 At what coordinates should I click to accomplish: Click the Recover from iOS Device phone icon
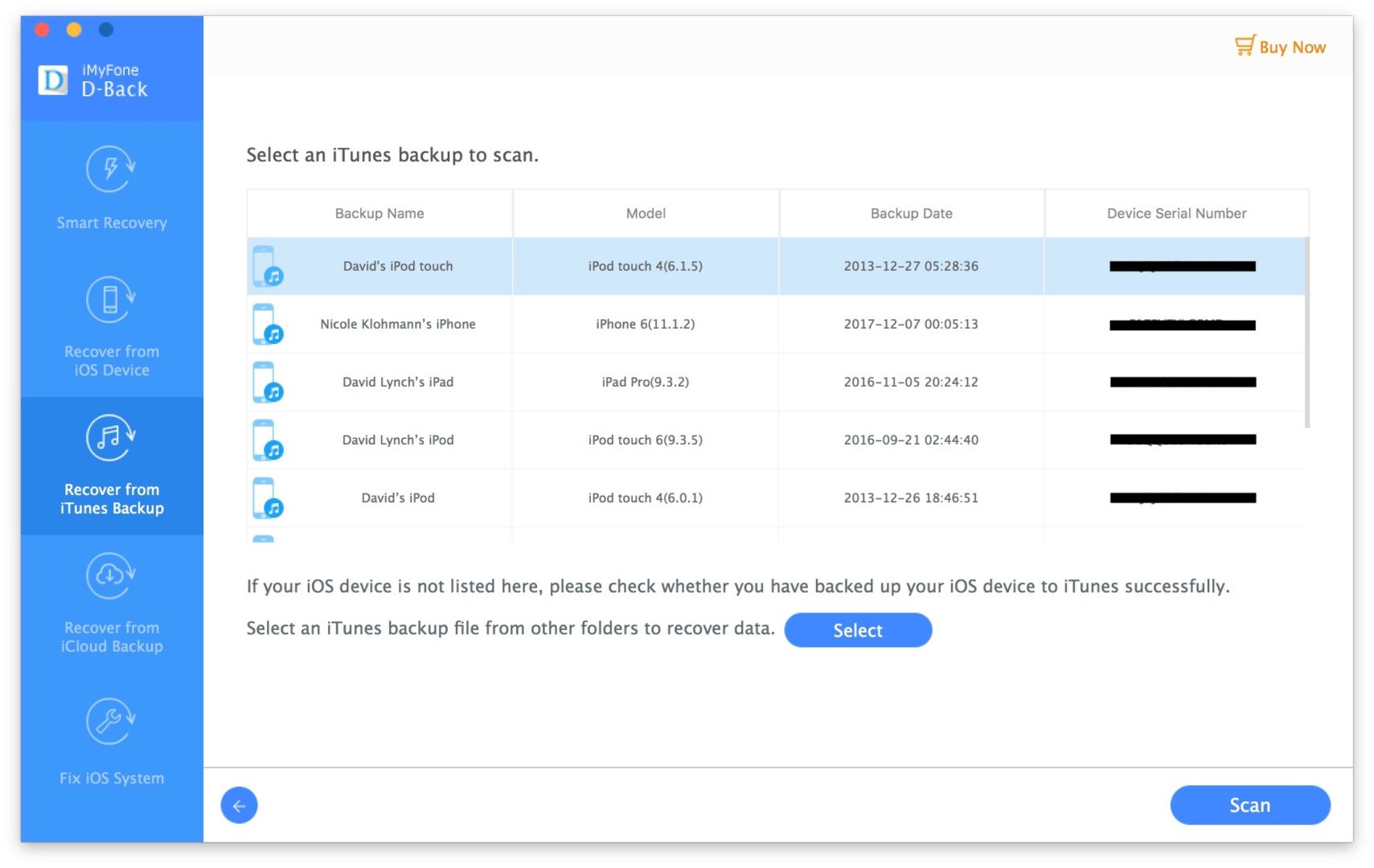coord(111,300)
